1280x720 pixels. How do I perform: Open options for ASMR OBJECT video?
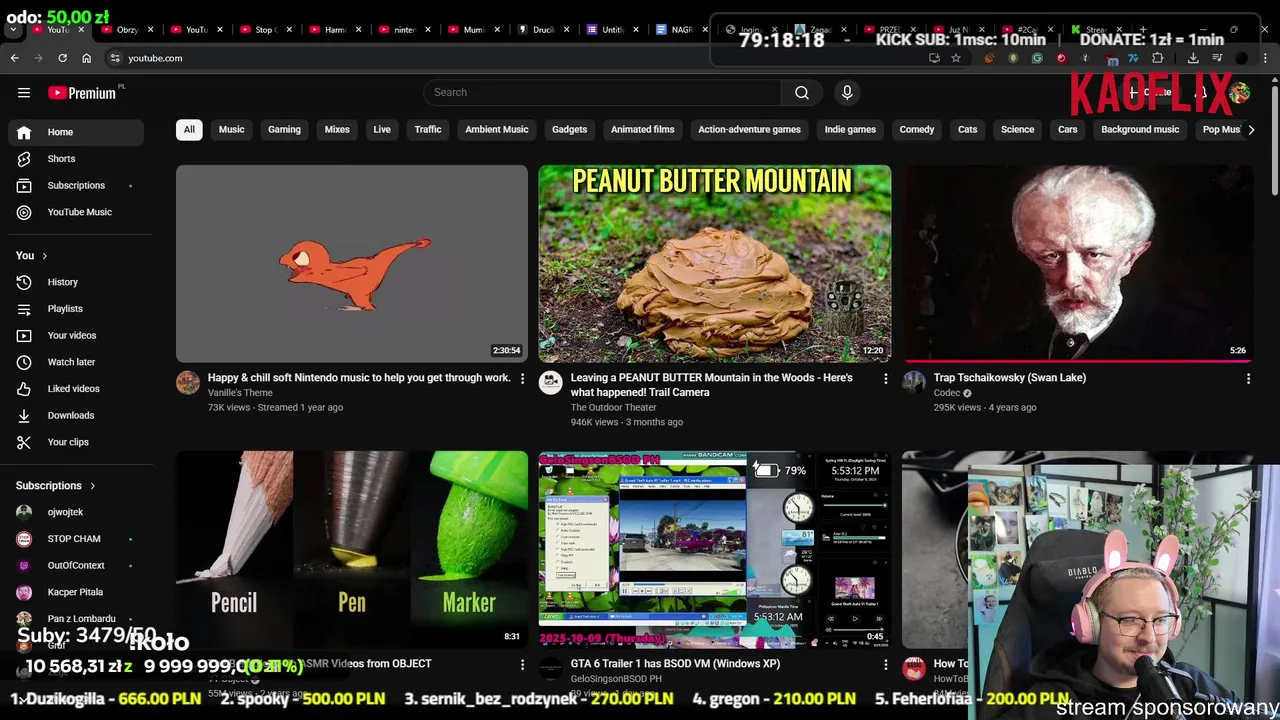click(522, 664)
